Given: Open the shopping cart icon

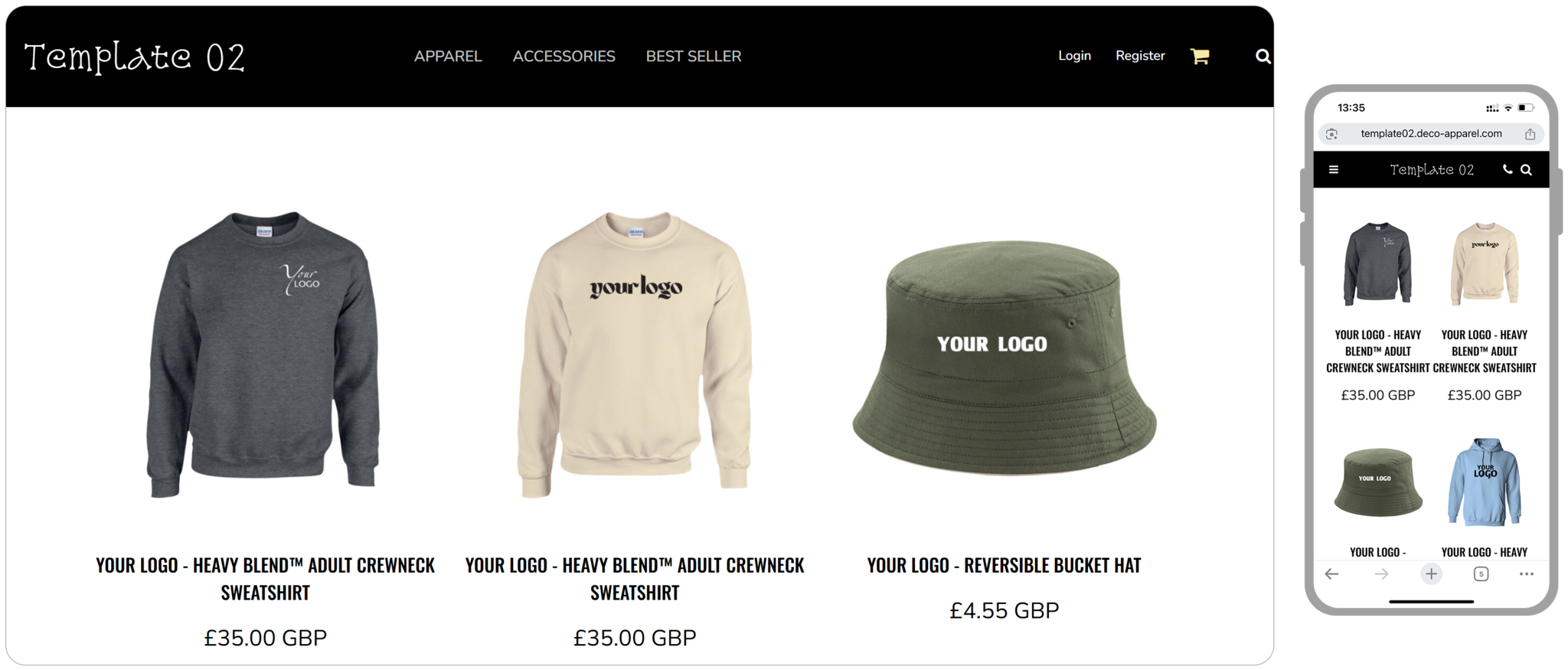Looking at the screenshot, I should click(x=1200, y=56).
